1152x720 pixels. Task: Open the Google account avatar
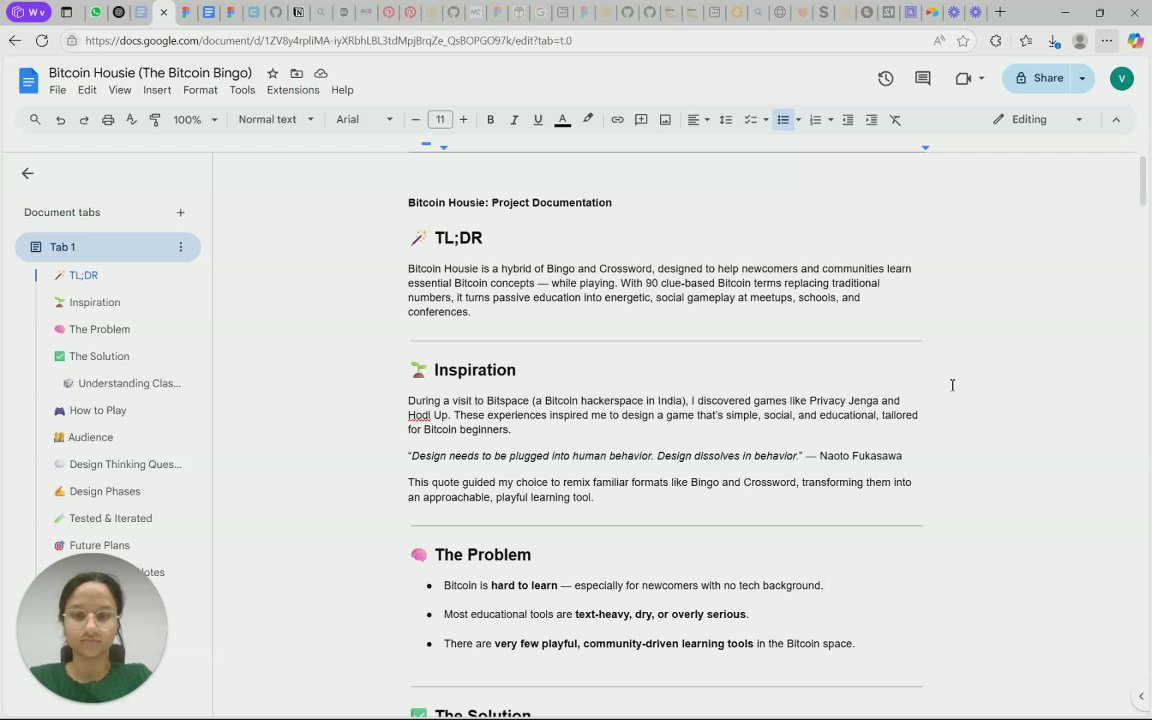coord(1121,78)
